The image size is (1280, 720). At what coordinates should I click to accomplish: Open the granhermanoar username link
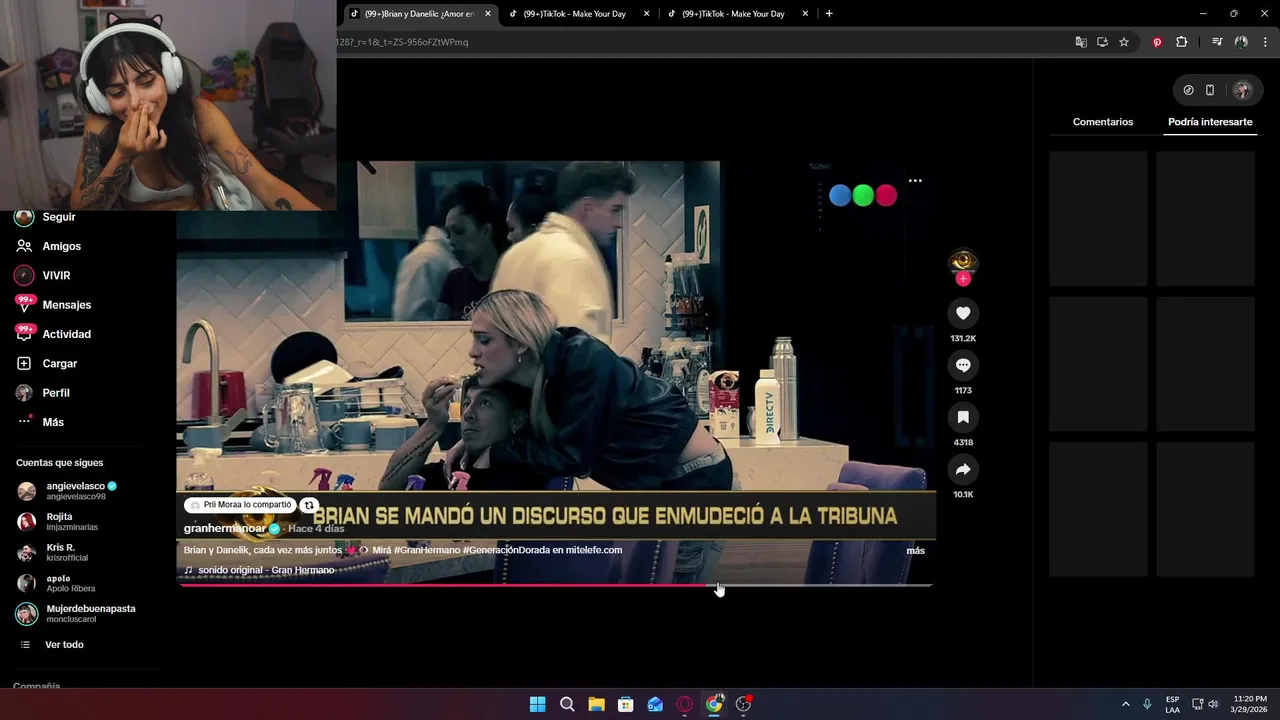(x=225, y=528)
